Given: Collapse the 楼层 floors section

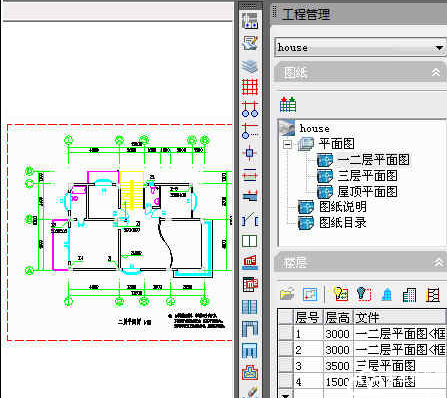Looking at the screenshot, I should [438, 263].
